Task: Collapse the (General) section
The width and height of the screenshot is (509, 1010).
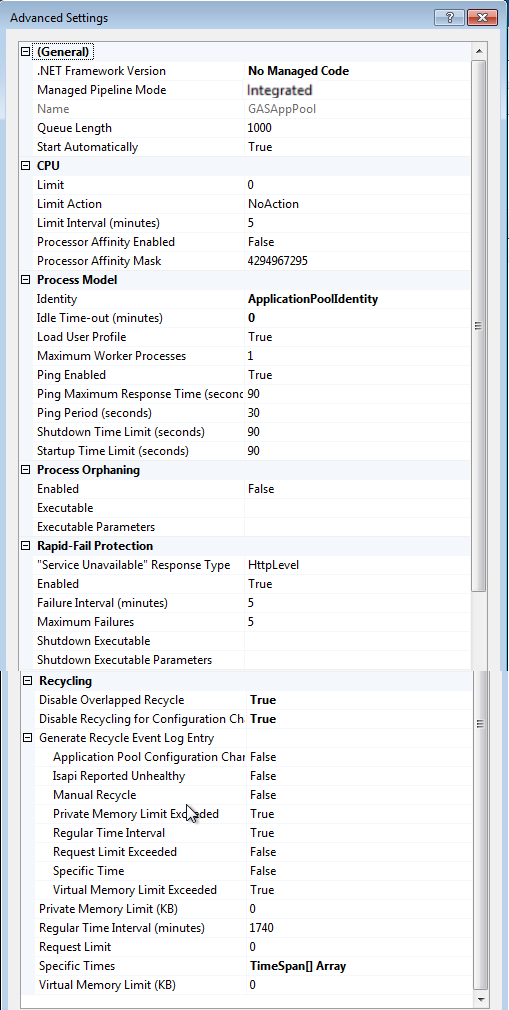Action: click(26, 52)
